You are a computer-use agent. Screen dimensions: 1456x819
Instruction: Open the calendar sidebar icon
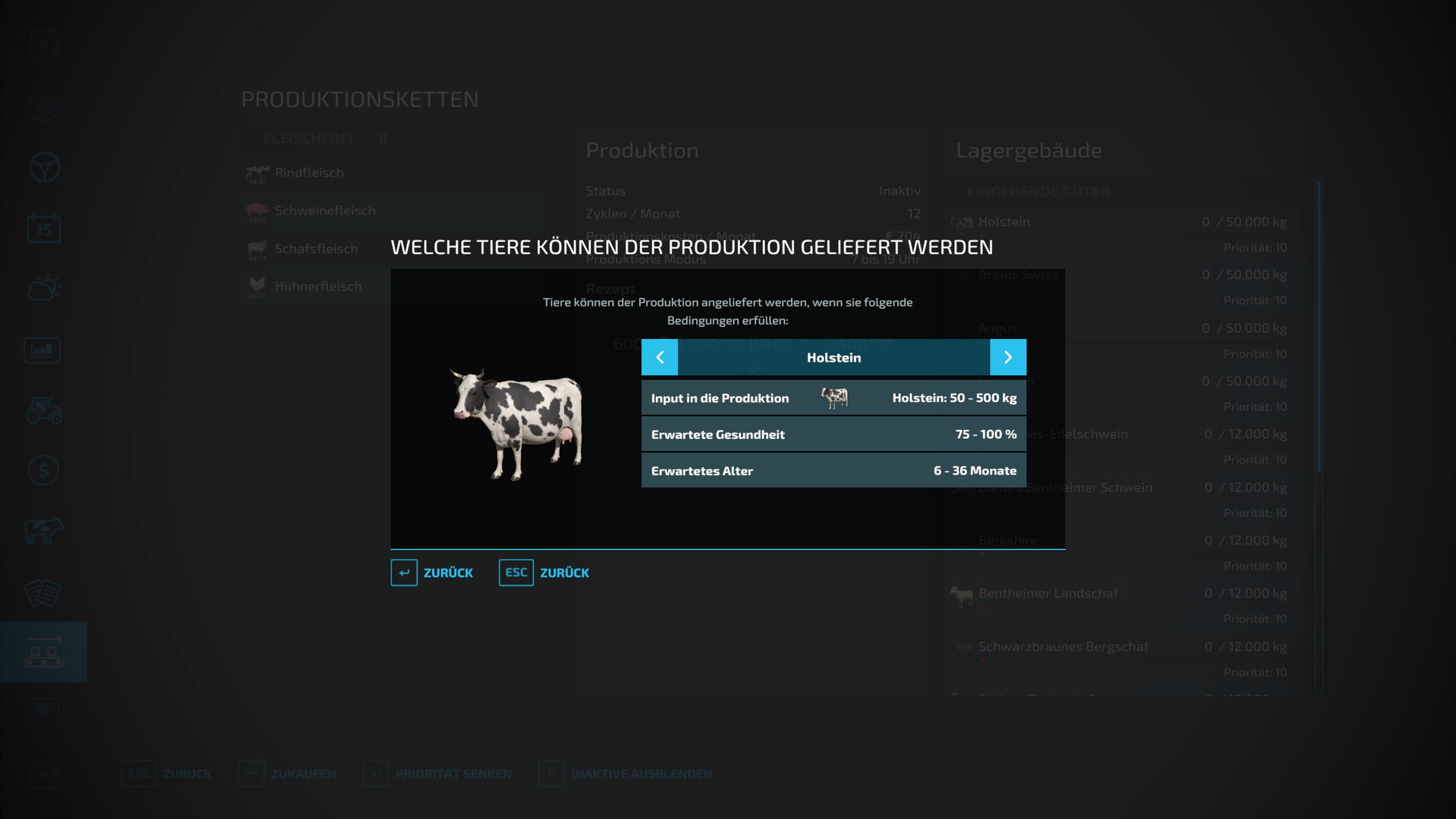[x=43, y=228]
